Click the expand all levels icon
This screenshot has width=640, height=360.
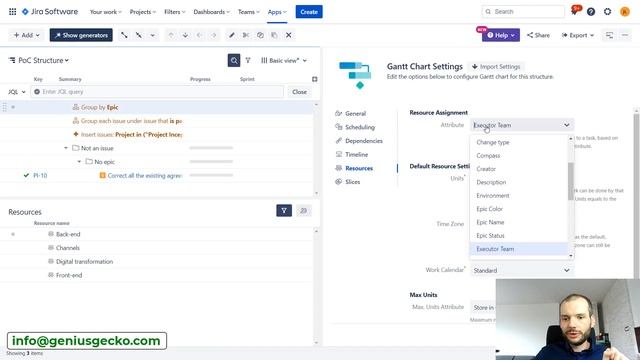[x=124, y=35]
